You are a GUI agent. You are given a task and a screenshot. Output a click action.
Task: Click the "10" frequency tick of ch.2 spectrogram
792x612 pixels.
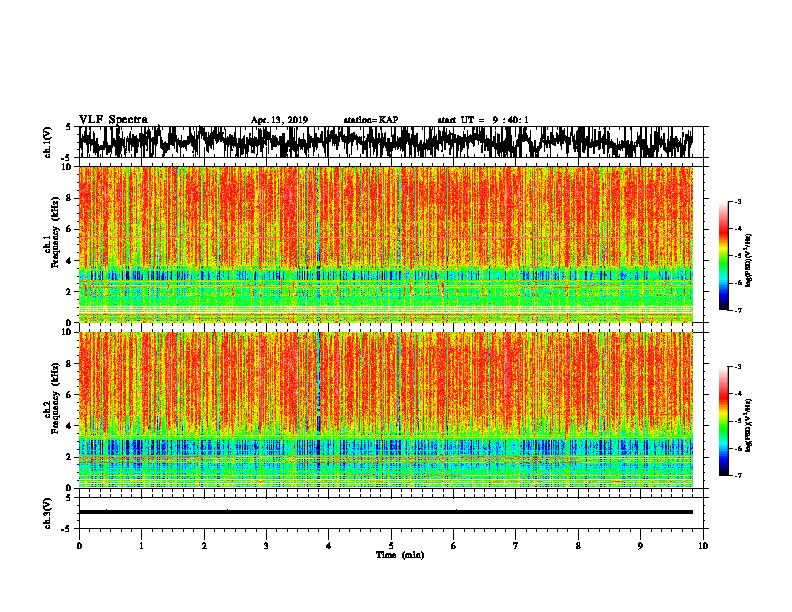point(67,332)
